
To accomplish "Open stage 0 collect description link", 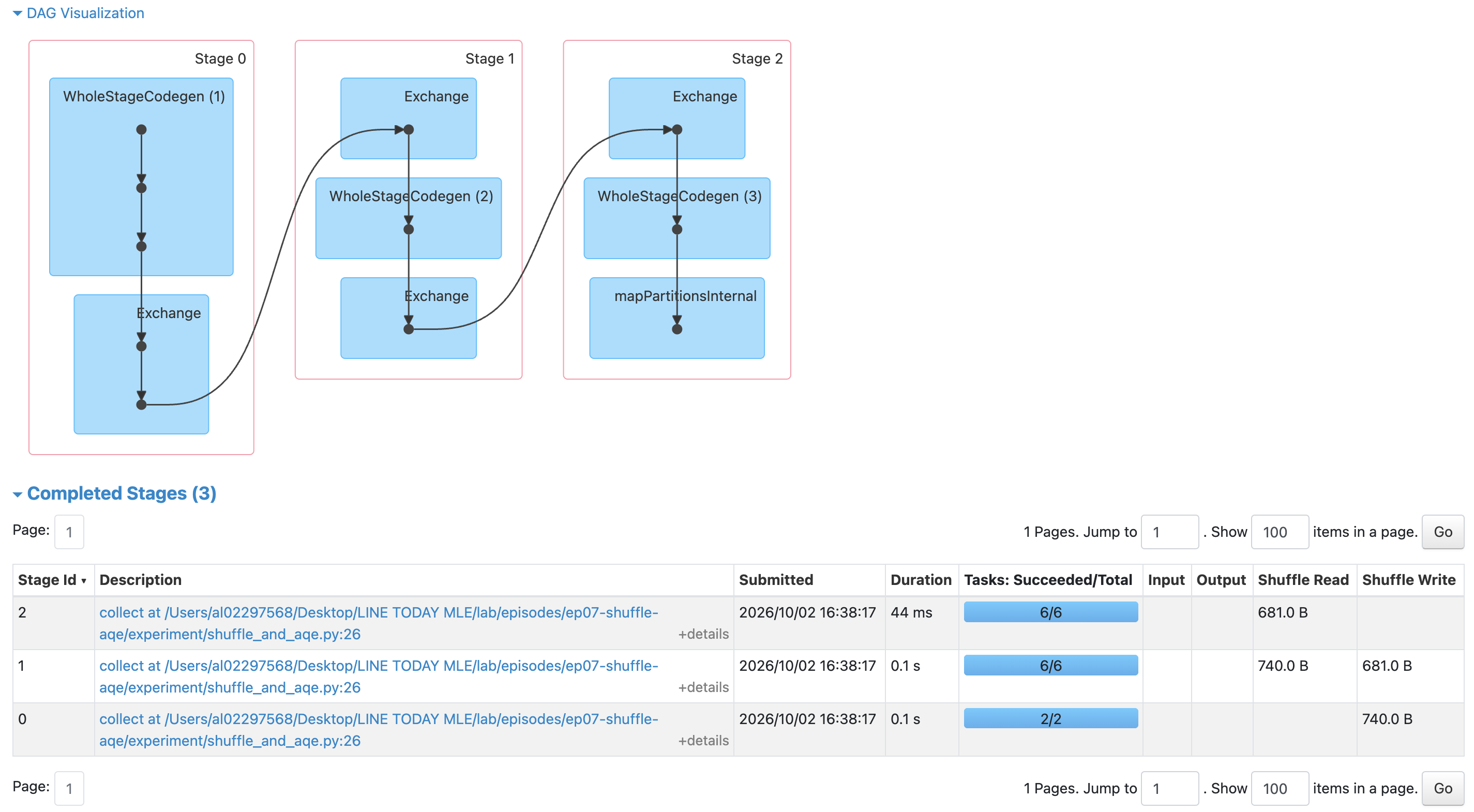I will point(378,730).
